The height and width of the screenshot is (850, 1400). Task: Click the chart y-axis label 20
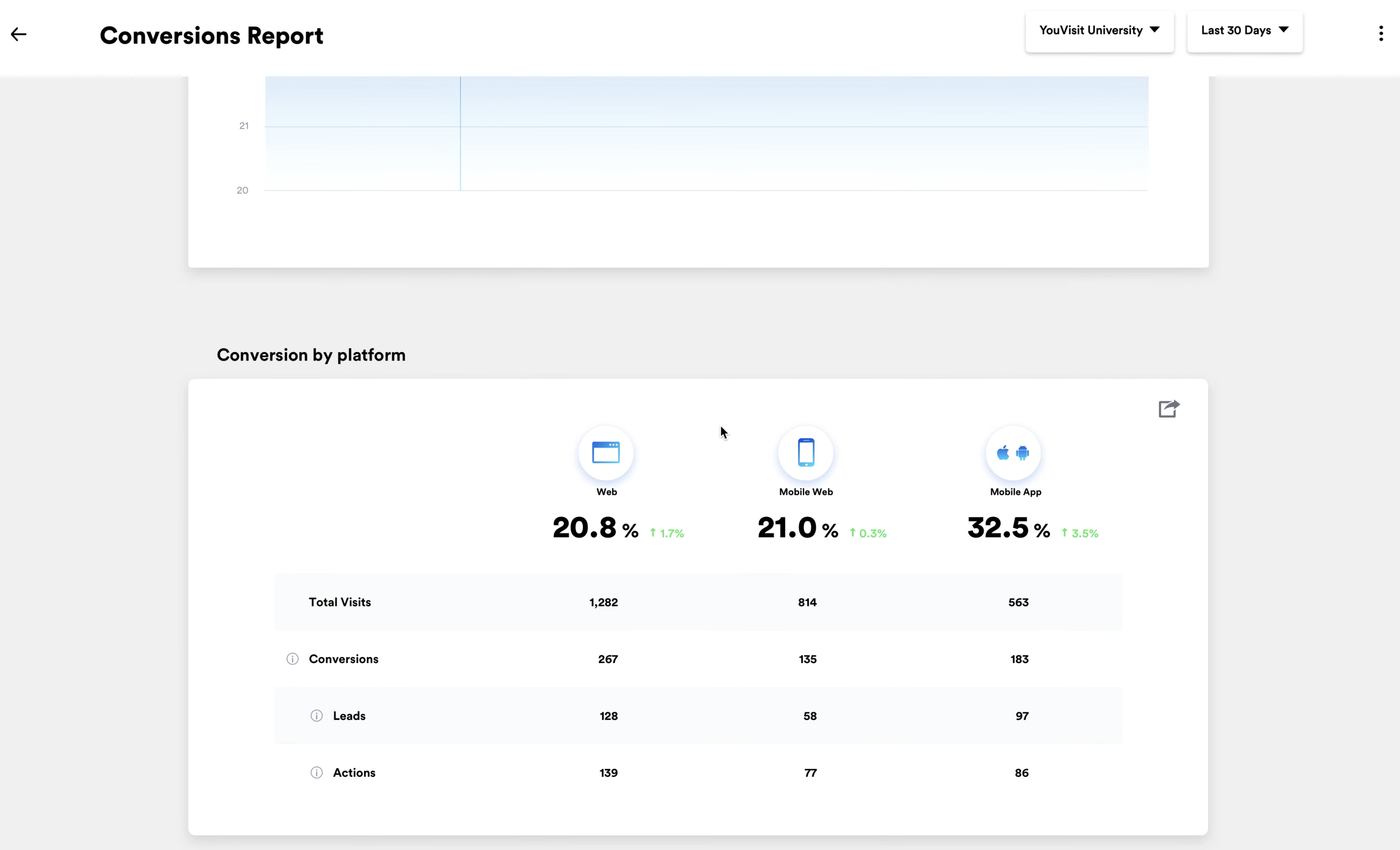[x=242, y=190]
